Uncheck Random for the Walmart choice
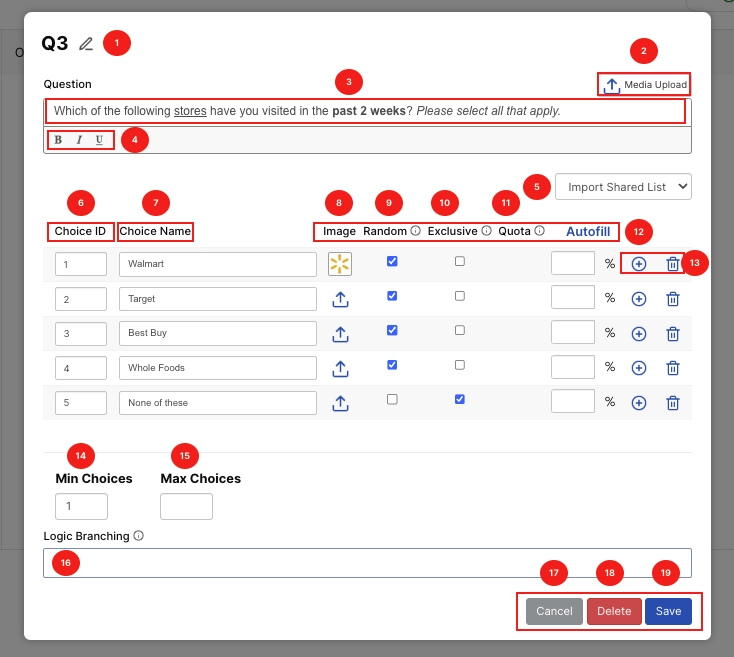Screen dimensions: 734x657 click(392, 261)
